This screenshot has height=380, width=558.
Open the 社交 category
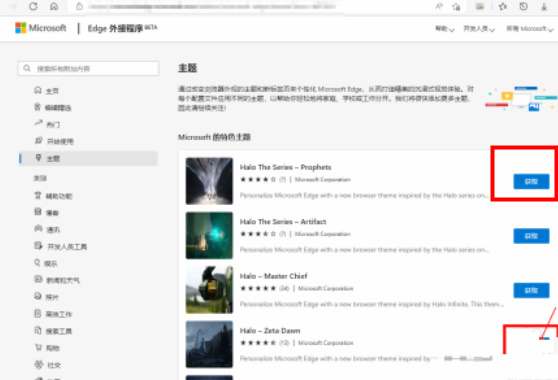(48, 365)
